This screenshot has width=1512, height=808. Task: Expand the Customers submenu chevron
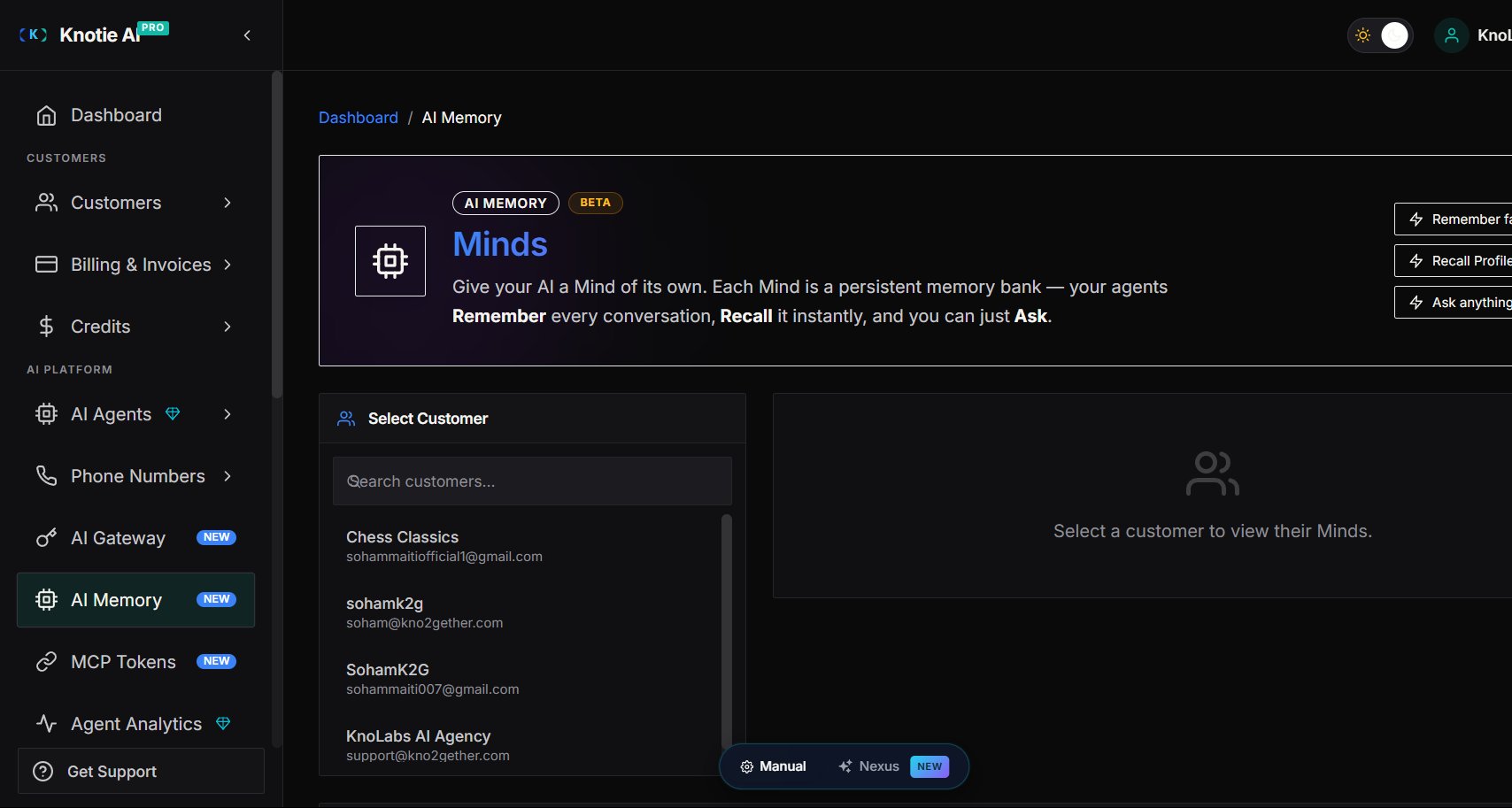pos(228,203)
